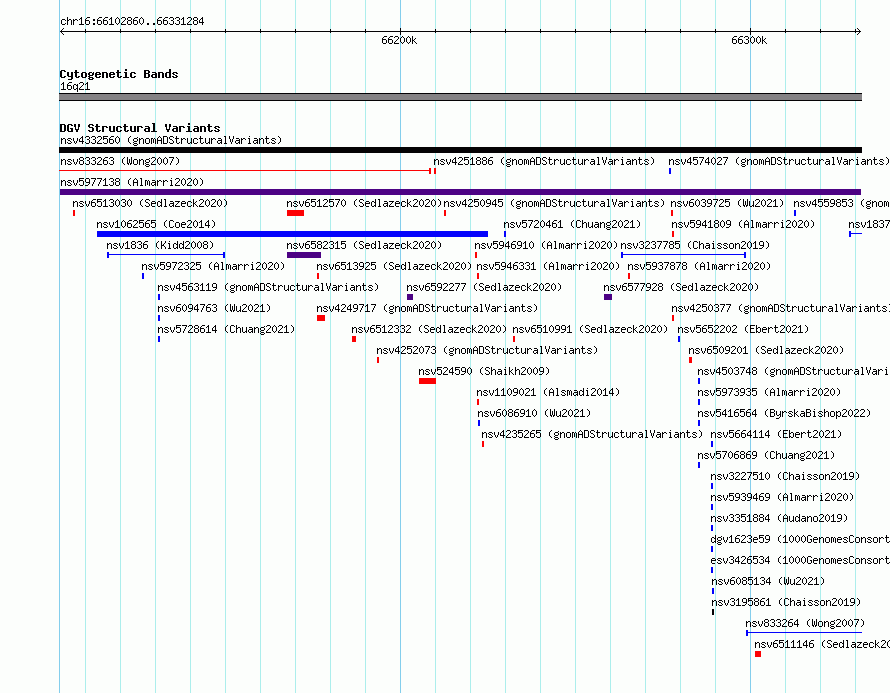
Task: Select nsv4235265 gnomADStructuralVariants label
Action: (592, 434)
